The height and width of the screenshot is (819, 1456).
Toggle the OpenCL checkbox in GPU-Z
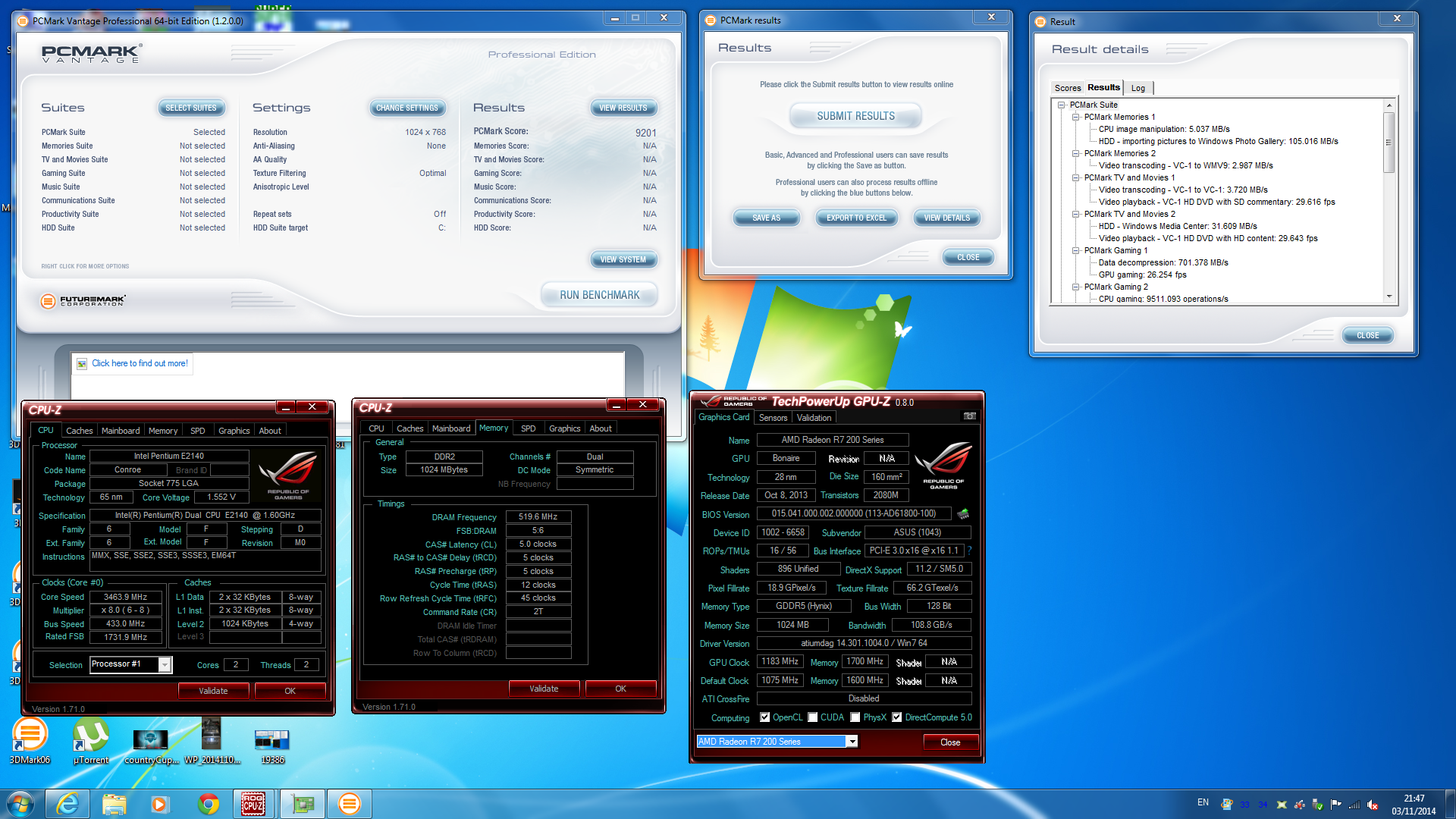(765, 717)
